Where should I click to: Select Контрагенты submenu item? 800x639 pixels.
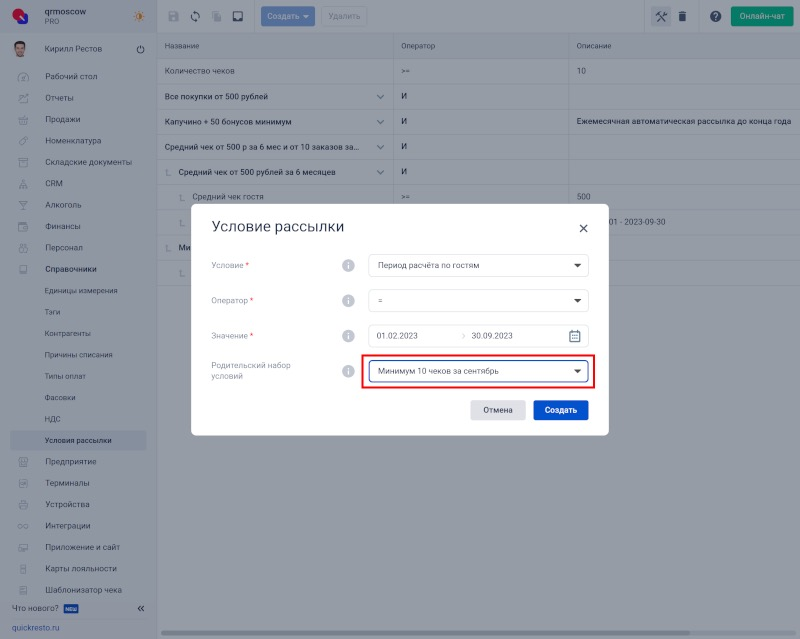pos(67,333)
